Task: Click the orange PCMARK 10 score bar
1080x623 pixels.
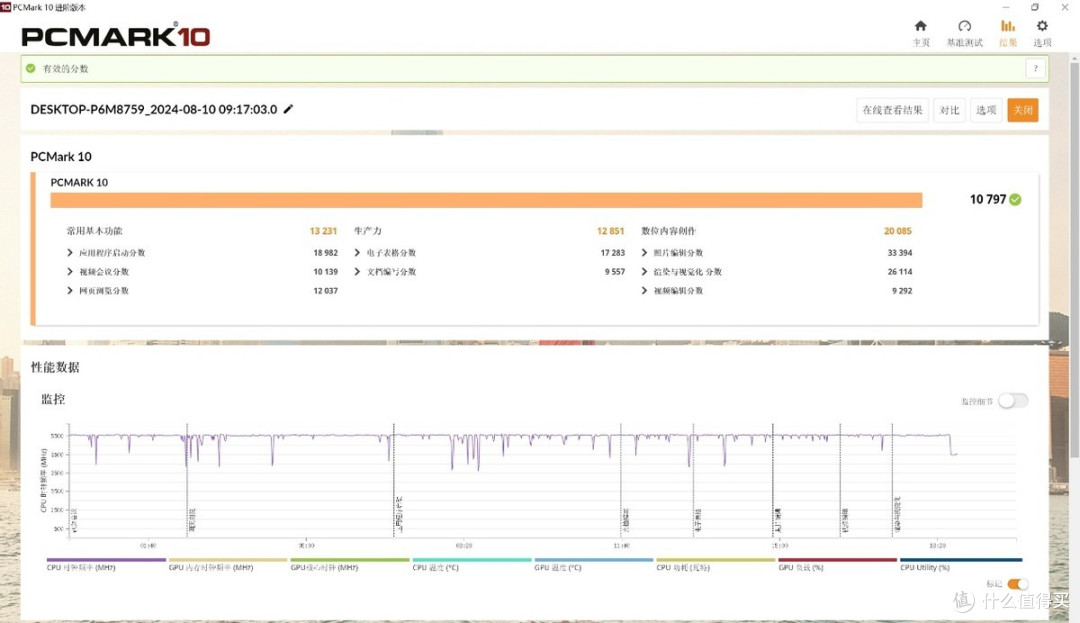Action: point(486,200)
